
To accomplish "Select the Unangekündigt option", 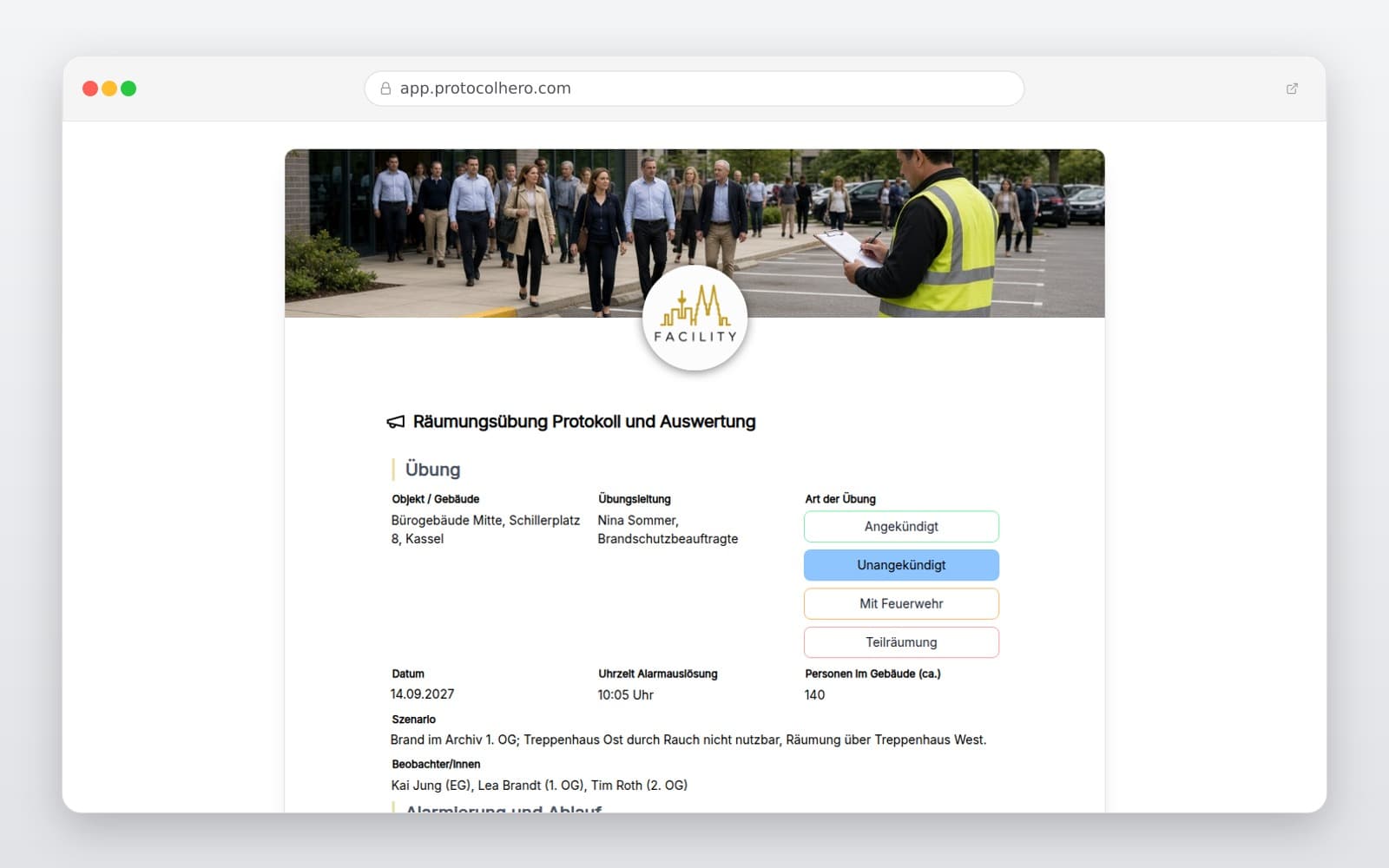I will click(x=901, y=565).
